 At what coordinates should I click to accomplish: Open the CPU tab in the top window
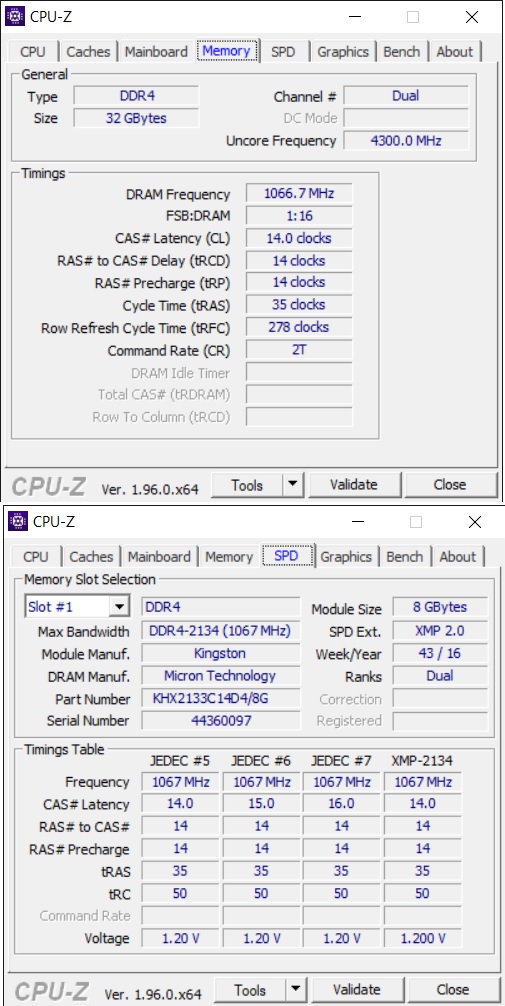[33, 52]
